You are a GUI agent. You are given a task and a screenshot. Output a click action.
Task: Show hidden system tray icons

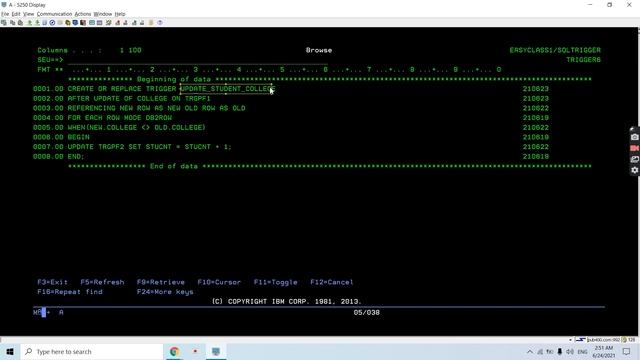530,351
